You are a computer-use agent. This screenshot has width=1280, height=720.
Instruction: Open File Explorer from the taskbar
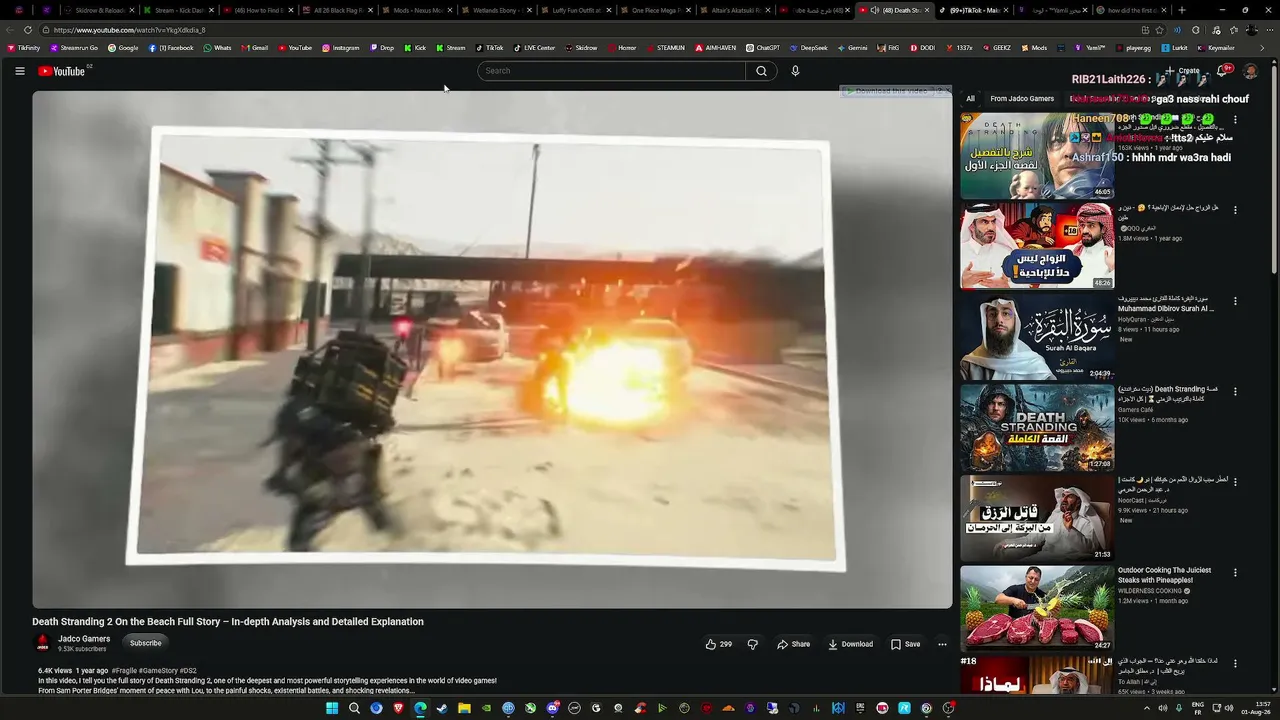pos(464,708)
